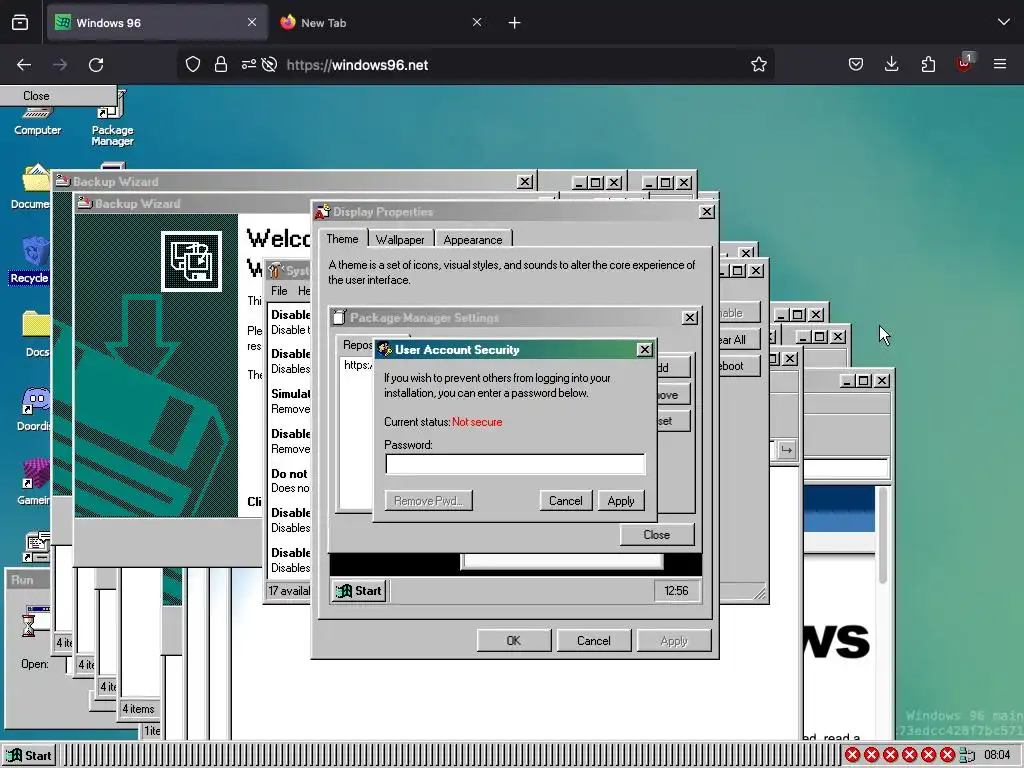Click Start in theme preview
Viewport: 1024px width, 768px height.
click(359, 591)
